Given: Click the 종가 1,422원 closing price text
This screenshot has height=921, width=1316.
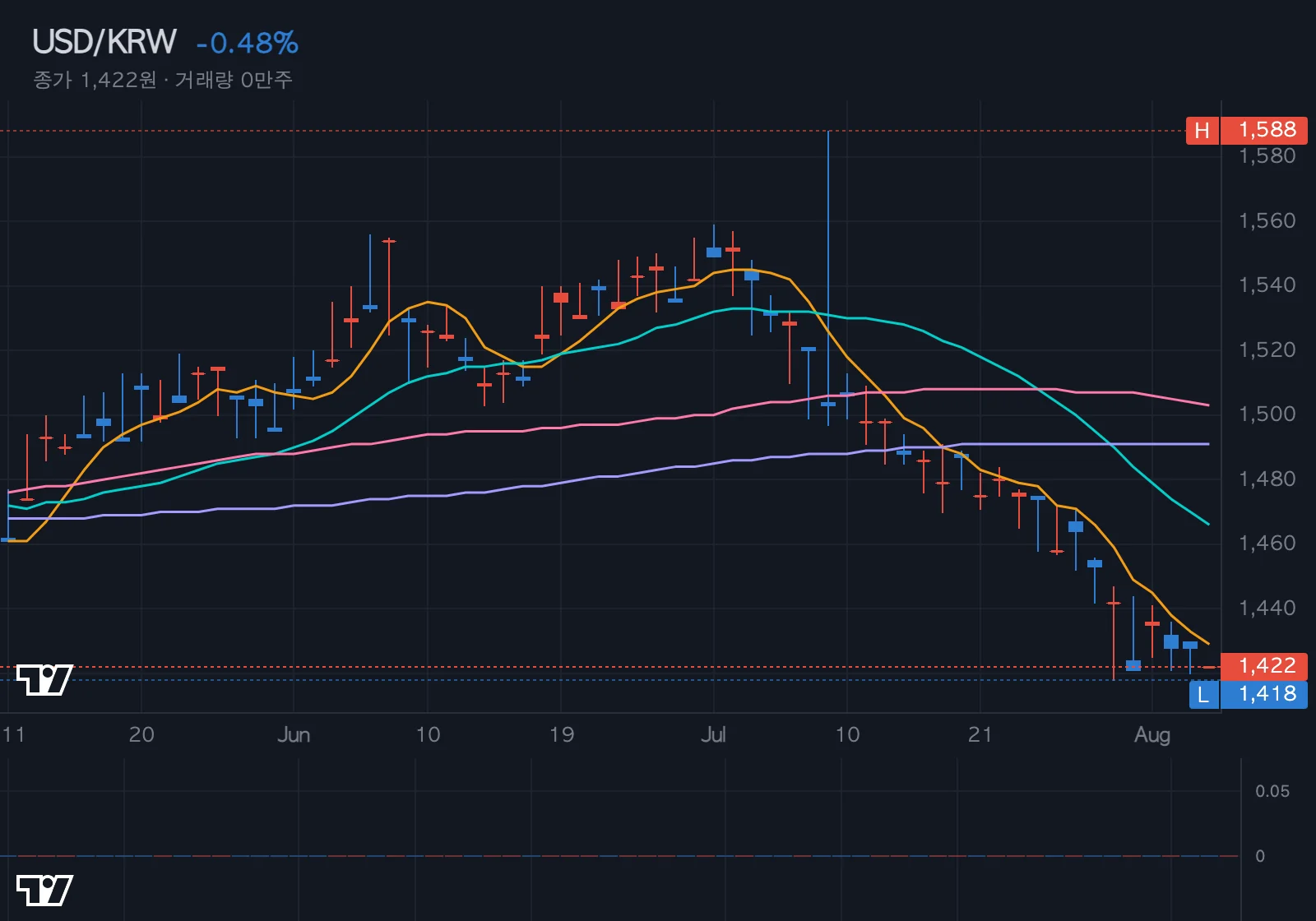Looking at the screenshot, I should click(x=95, y=80).
